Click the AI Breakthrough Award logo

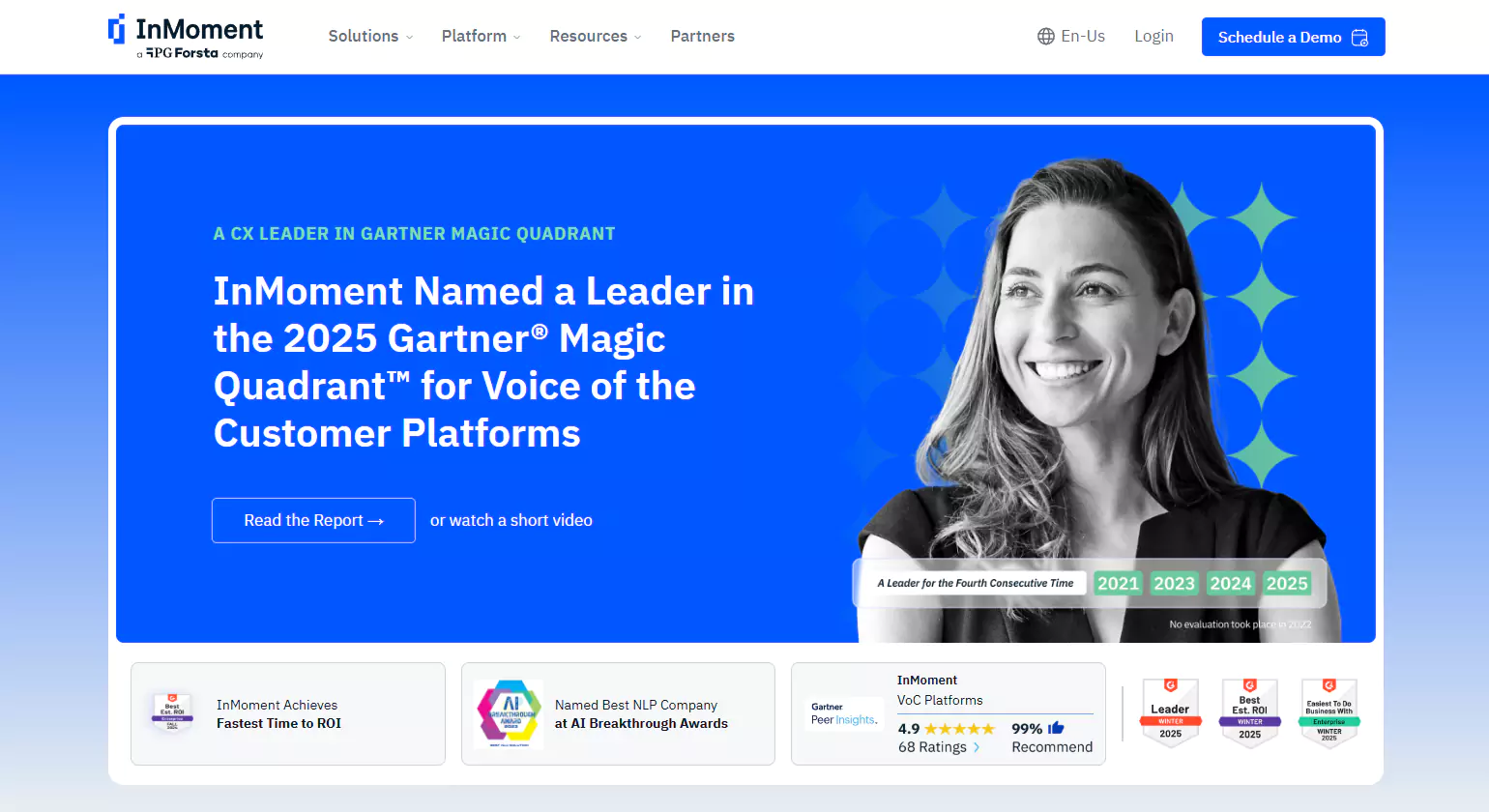[x=510, y=713]
